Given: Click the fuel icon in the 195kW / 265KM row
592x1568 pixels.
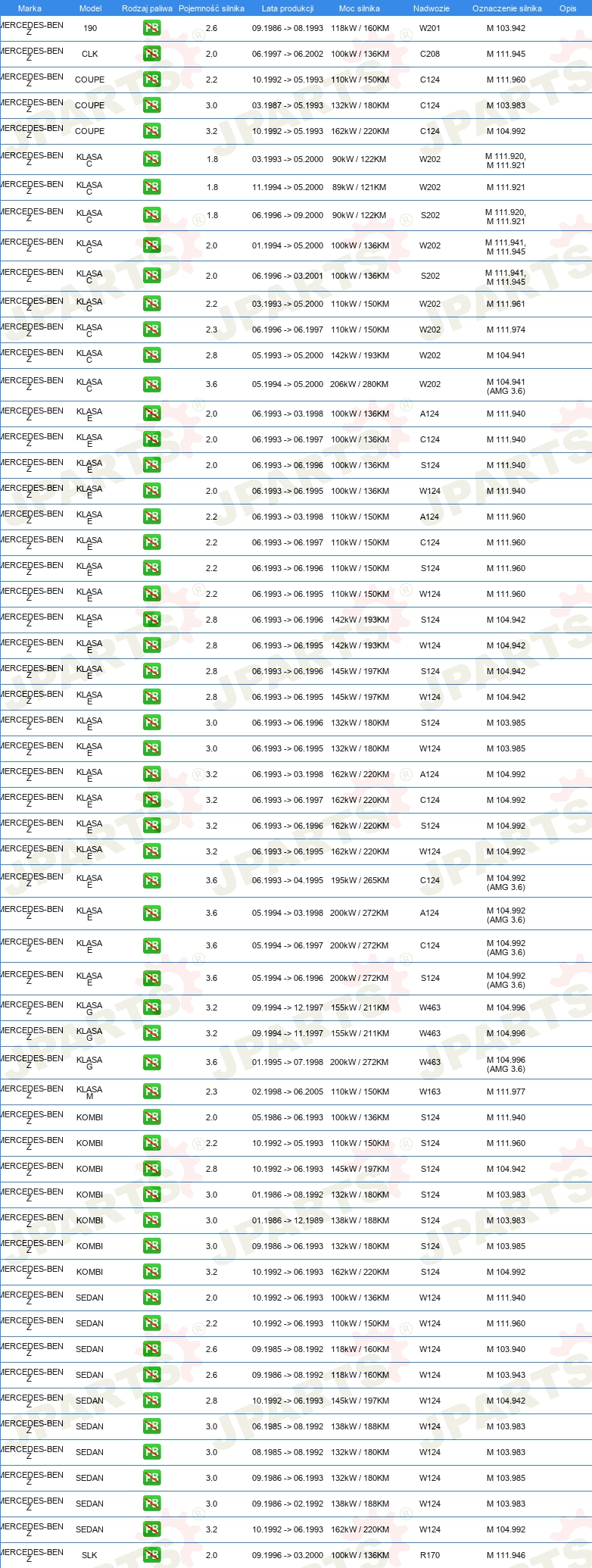Looking at the screenshot, I should point(151,881).
